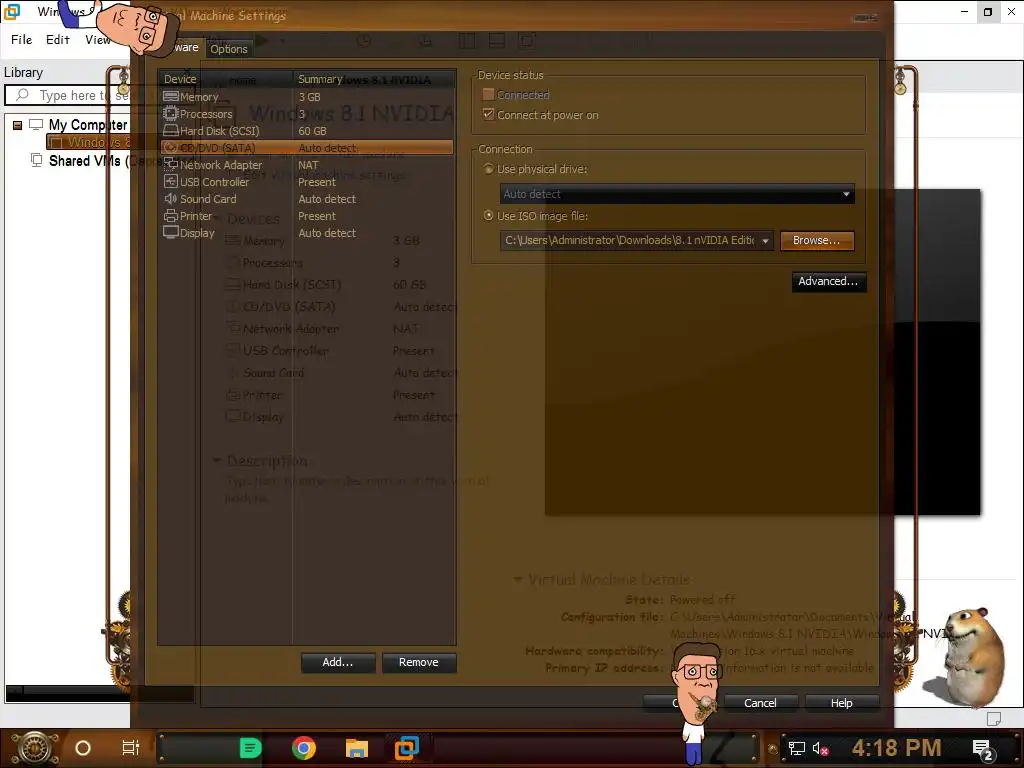Open the steampunk Start button
The height and width of the screenshot is (768, 1024).
[35, 748]
